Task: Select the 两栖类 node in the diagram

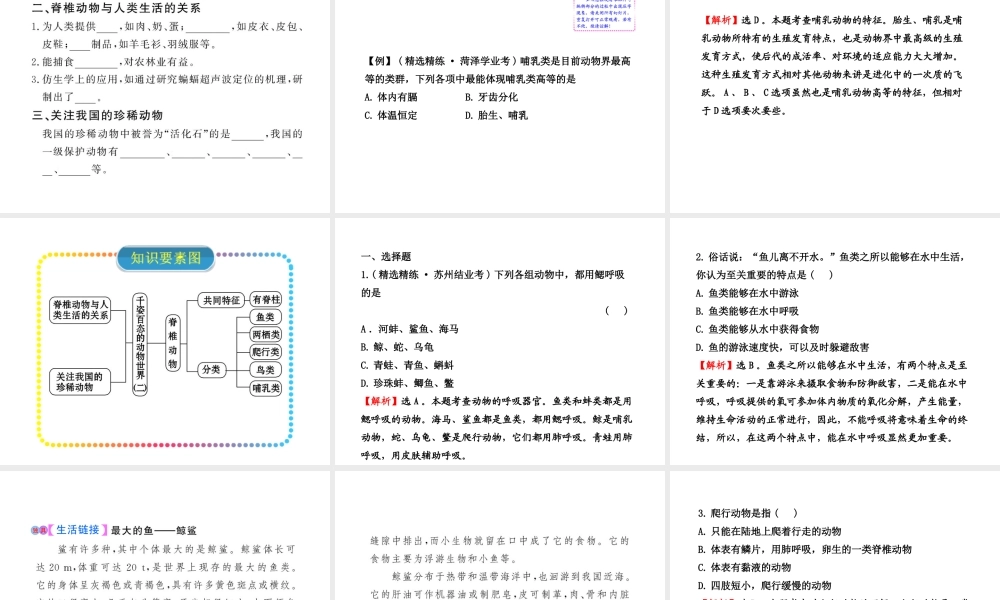Action: (265, 334)
